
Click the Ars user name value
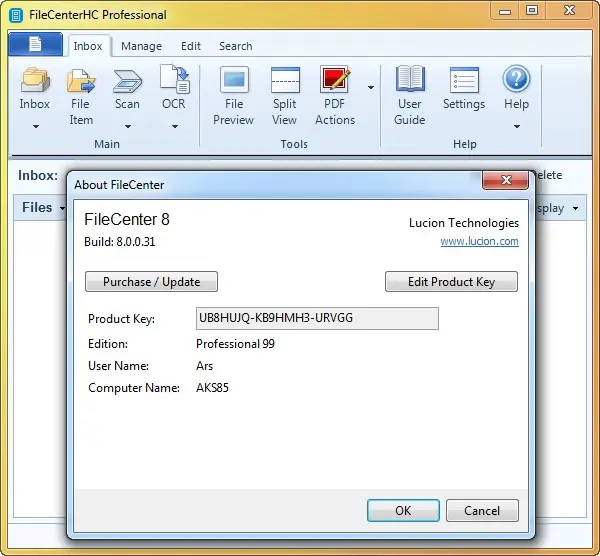[x=204, y=366]
